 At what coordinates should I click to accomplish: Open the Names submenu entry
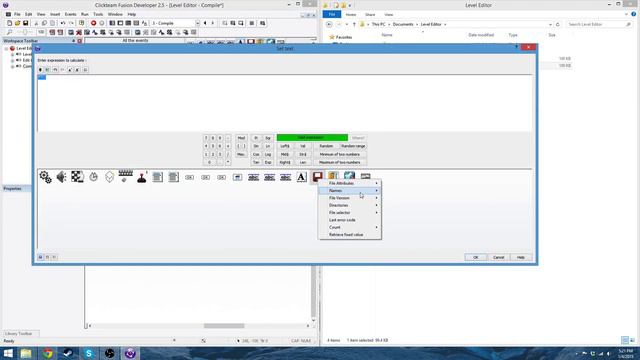tap(350, 191)
